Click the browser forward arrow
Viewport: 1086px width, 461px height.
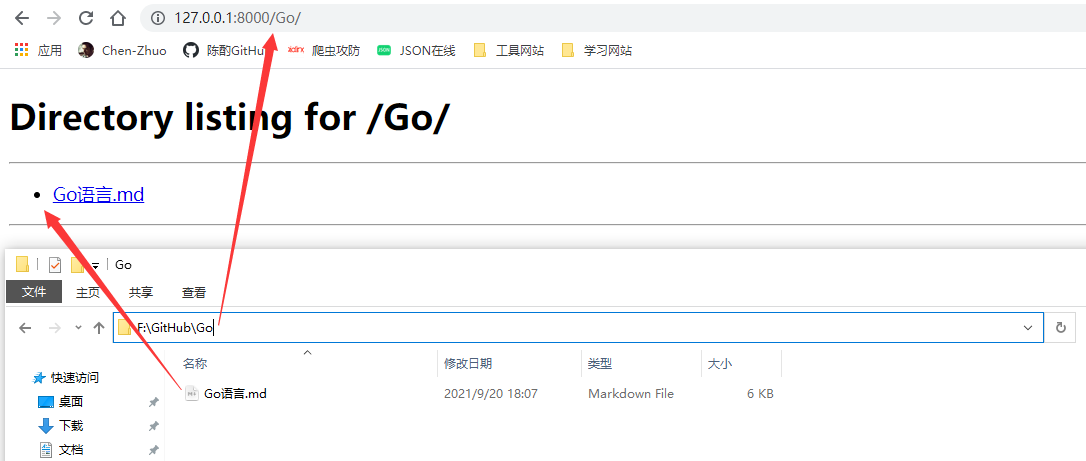54,18
